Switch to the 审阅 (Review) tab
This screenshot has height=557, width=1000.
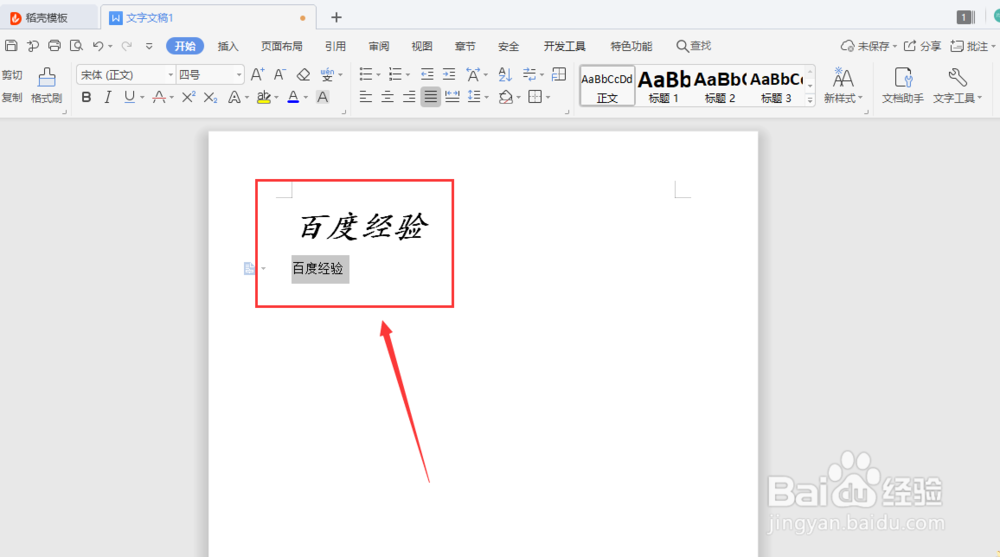click(x=378, y=46)
